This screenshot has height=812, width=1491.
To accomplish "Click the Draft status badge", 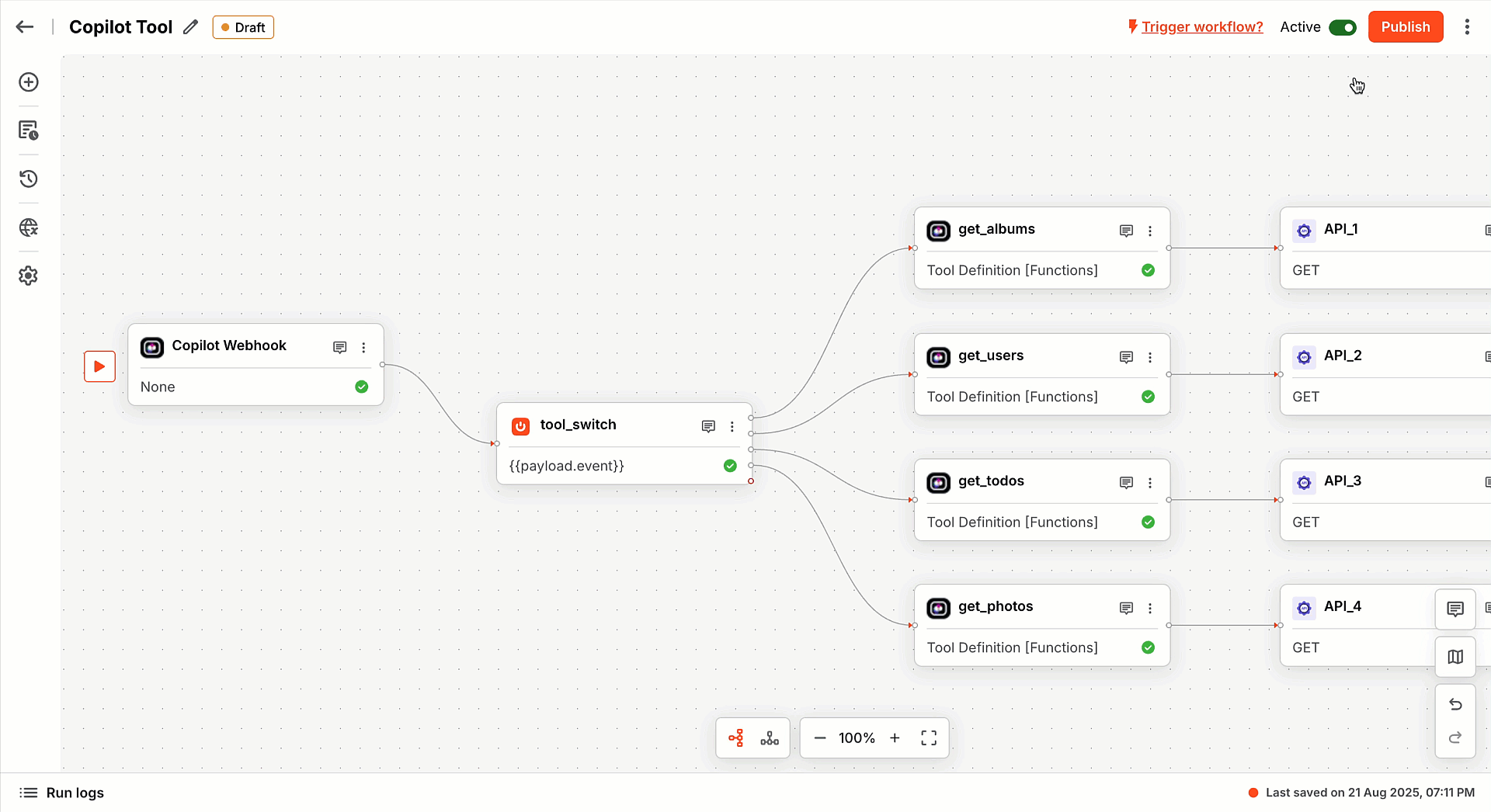I will (242, 26).
